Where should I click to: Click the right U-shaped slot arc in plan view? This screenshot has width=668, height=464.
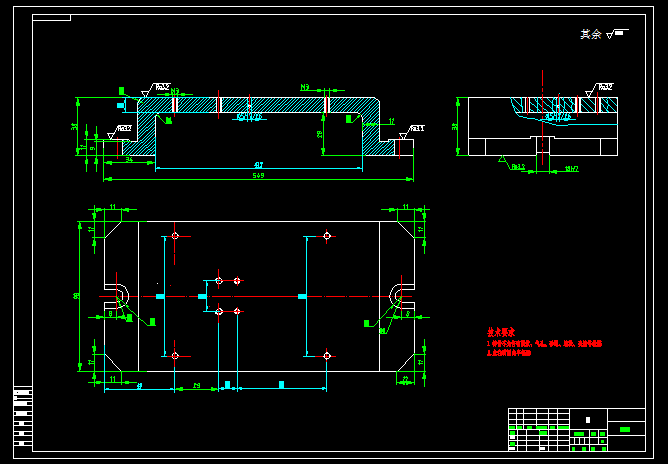pyautogui.click(x=390, y=296)
